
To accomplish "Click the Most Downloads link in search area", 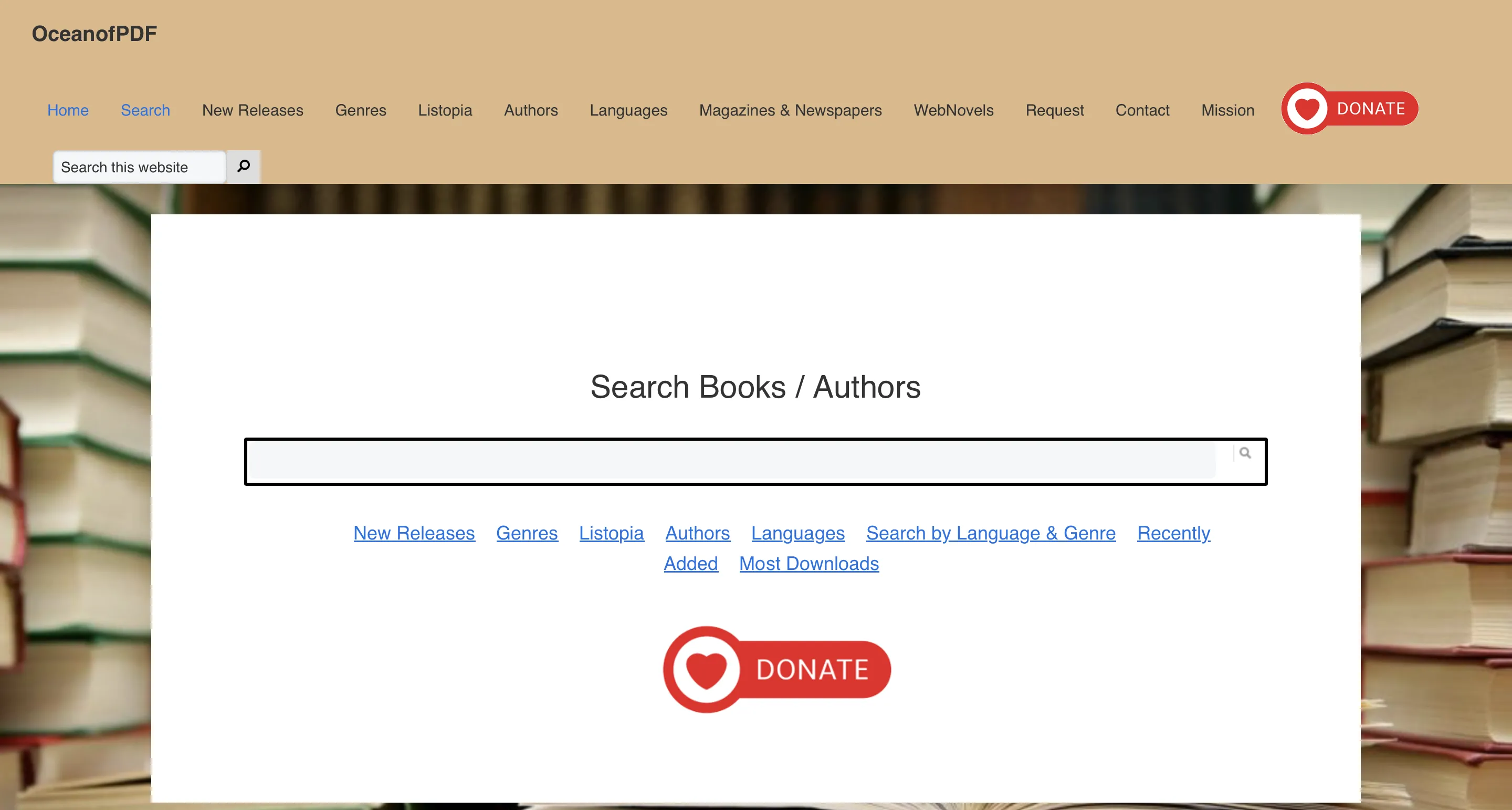I will [809, 562].
